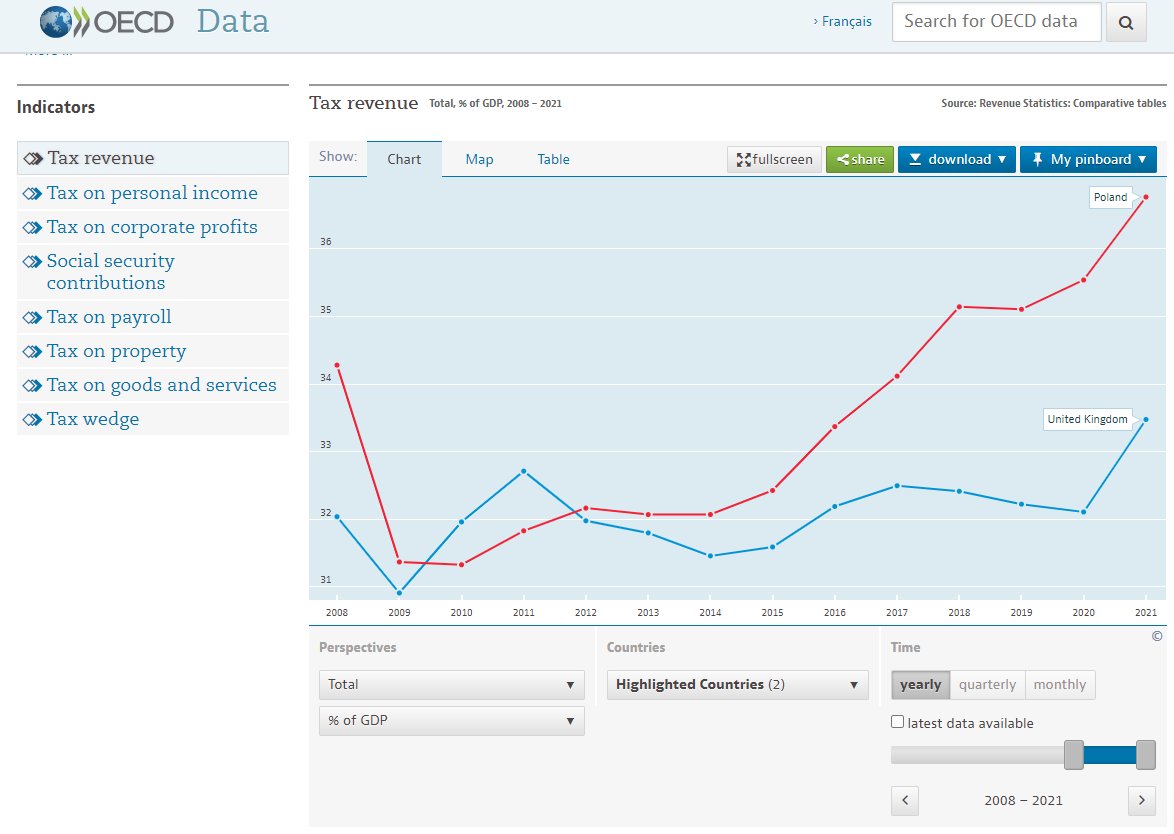Click United Kingdom 2011 data point
The width and height of the screenshot is (1174, 834).
(523, 472)
